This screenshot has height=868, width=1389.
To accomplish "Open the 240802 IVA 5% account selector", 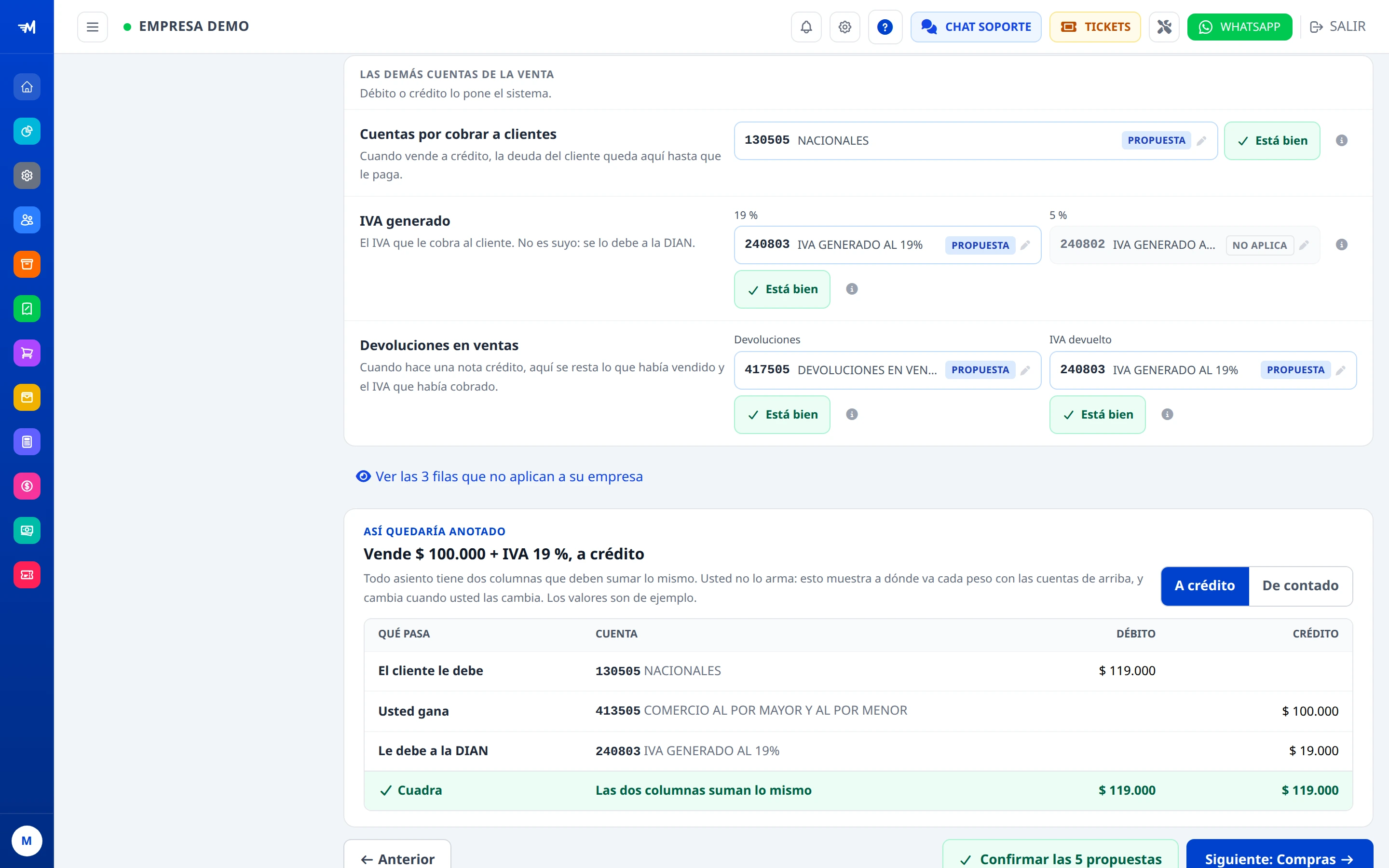I will [x=1184, y=245].
